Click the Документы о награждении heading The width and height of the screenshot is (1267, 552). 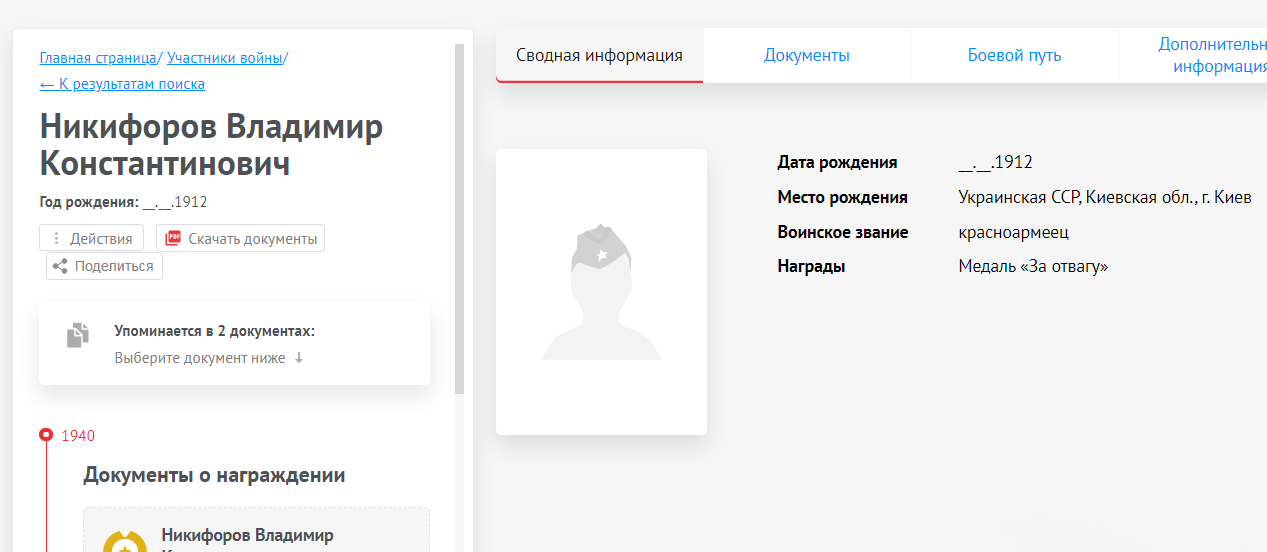214,475
